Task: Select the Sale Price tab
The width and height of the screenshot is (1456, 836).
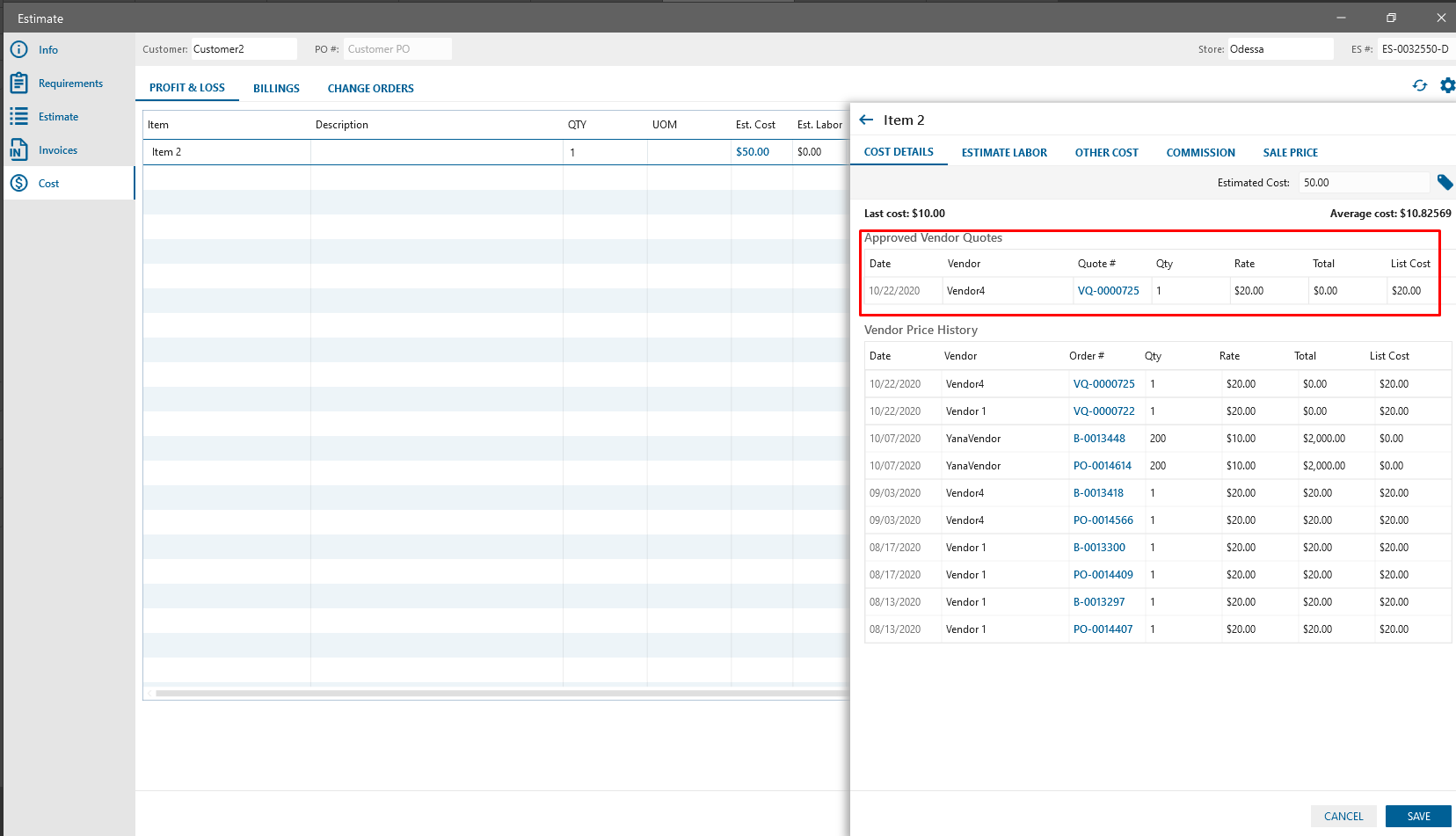Action: click(x=1290, y=153)
